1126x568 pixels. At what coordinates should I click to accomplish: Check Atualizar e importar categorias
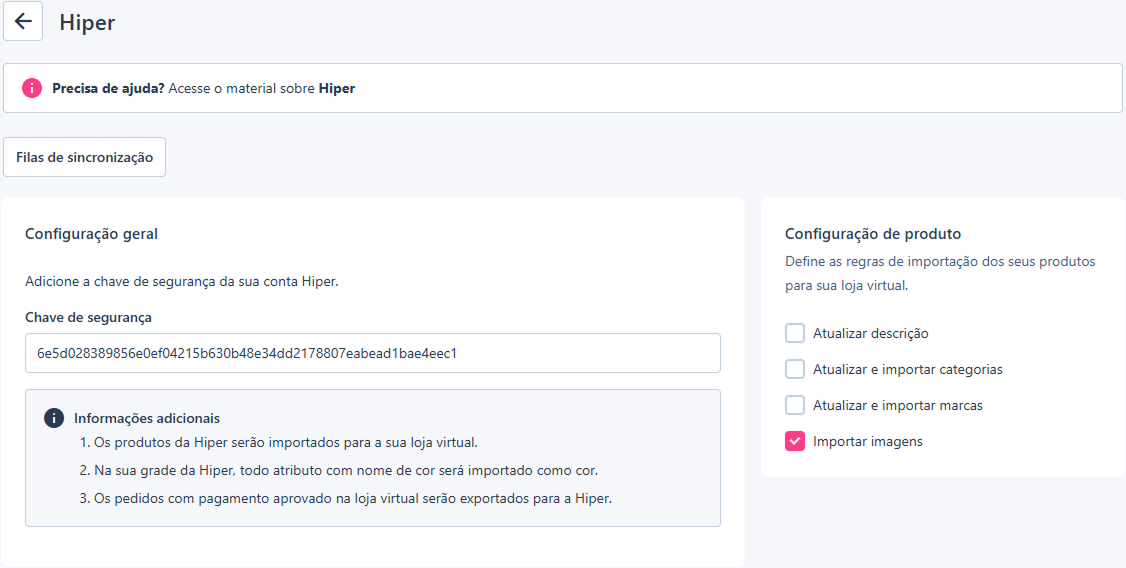pyautogui.click(x=794, y=369)
